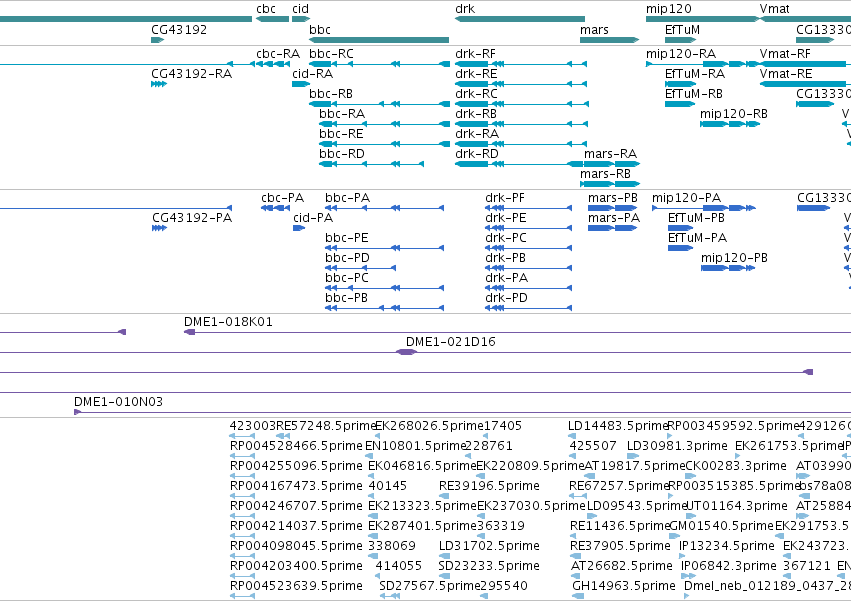851x601 pixels.
Task: Select the bbc-PA protein label
Action: point(347,198)
